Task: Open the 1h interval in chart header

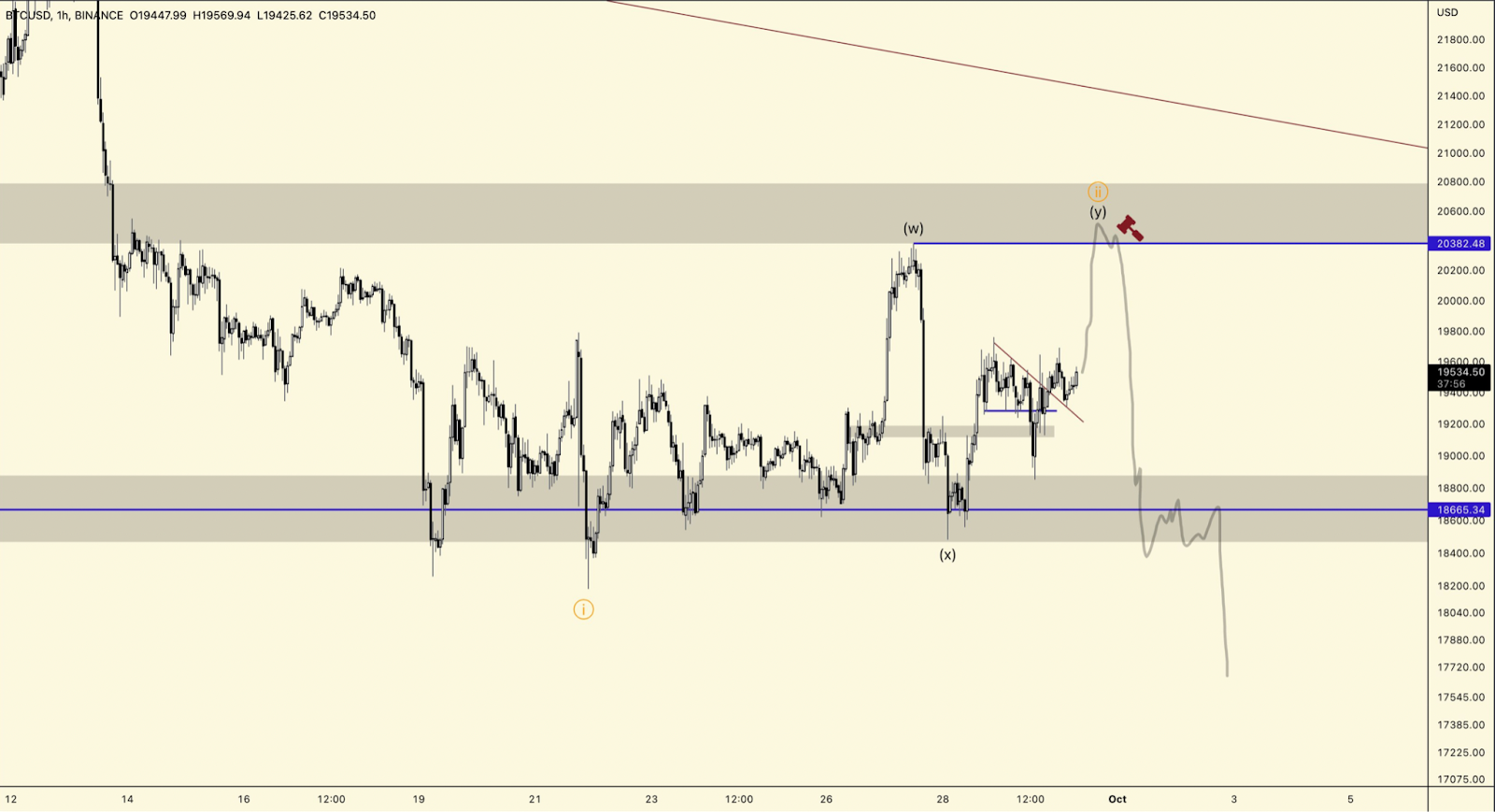Action: pos(63,15)
